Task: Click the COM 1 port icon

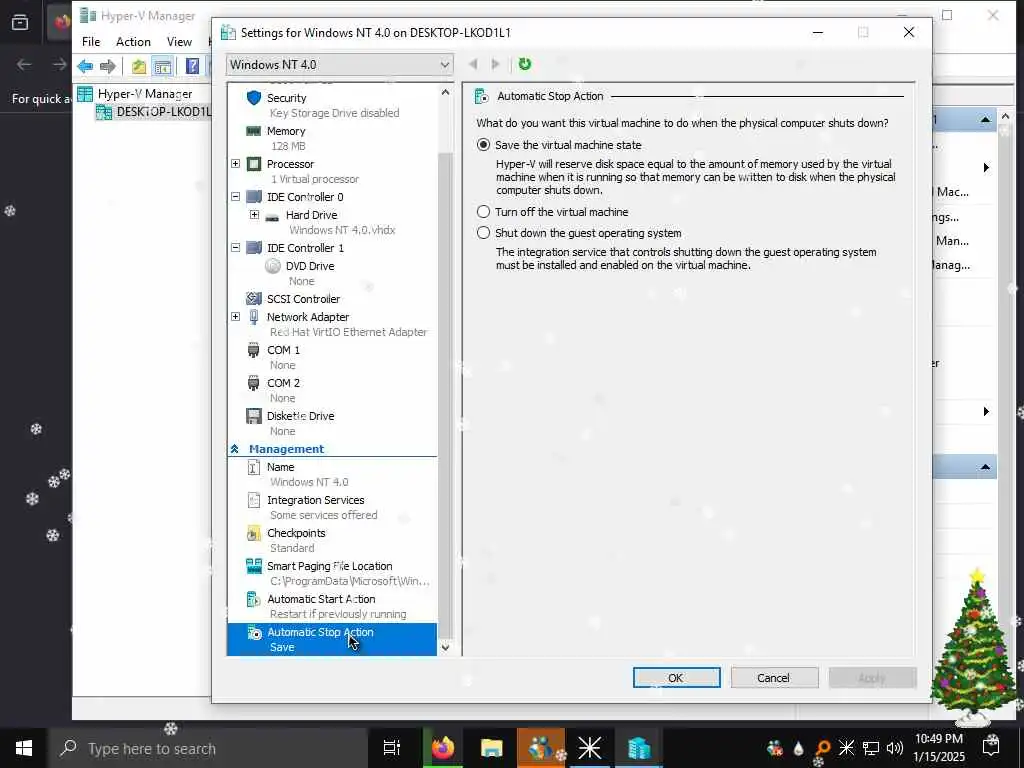Action: tap(253, 350)
